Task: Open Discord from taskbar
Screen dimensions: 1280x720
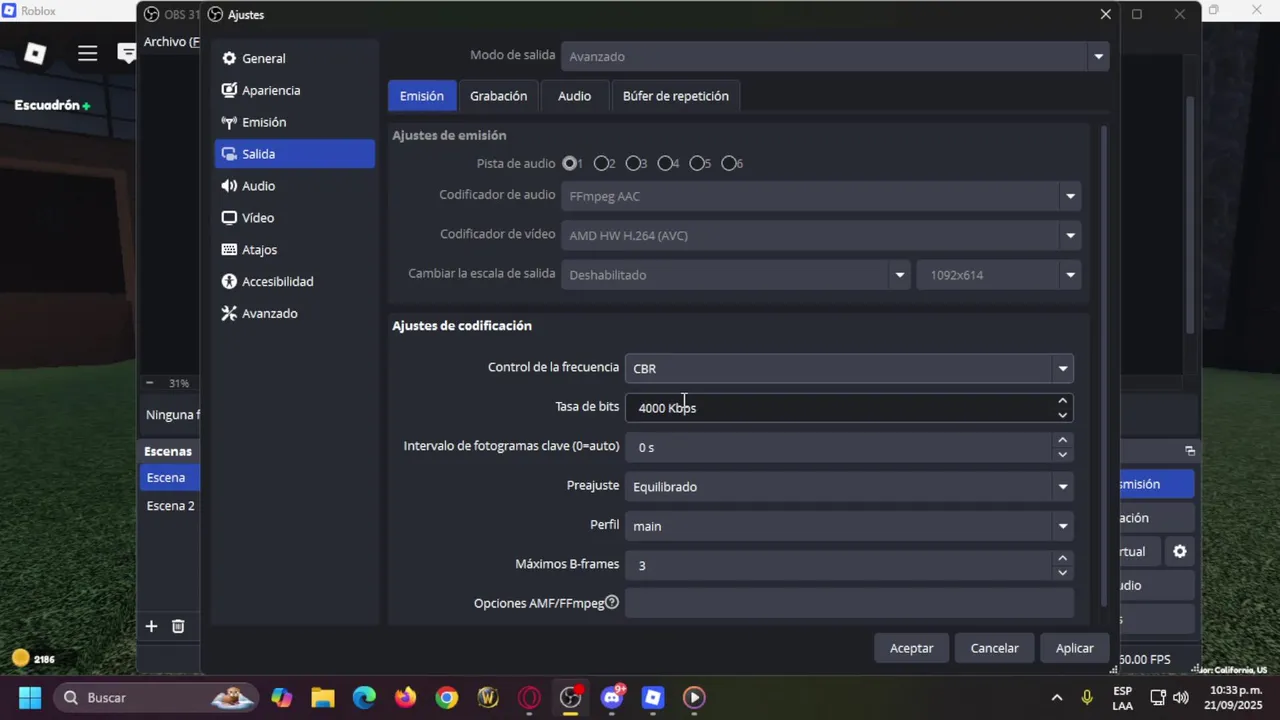Action: (x=612, y=697)
